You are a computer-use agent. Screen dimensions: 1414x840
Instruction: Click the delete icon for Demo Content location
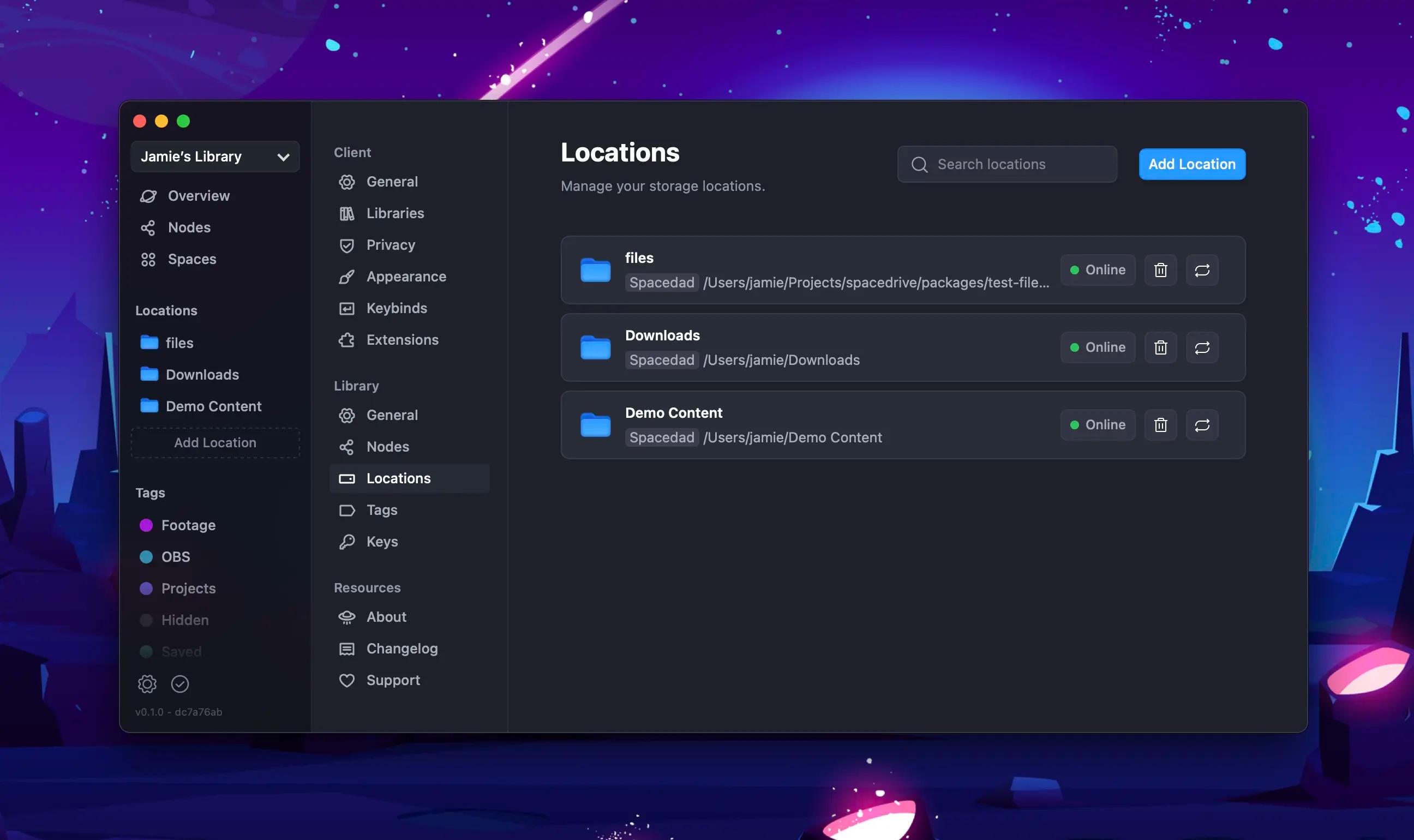[x=1160, y=425]
